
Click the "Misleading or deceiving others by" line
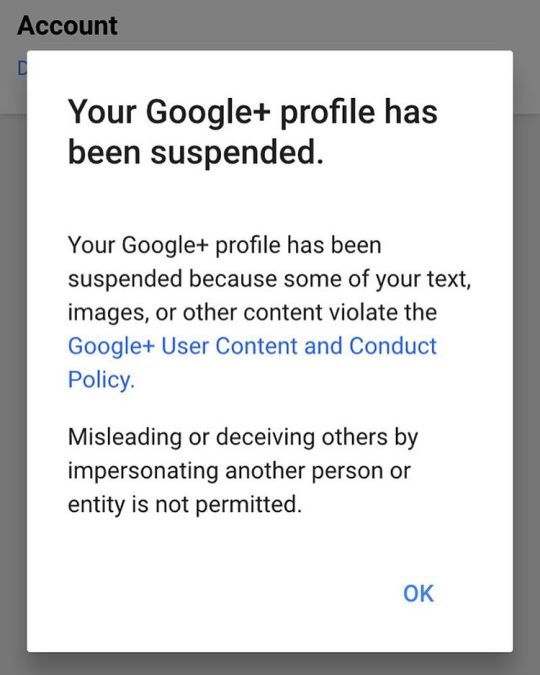coord(243,437)
